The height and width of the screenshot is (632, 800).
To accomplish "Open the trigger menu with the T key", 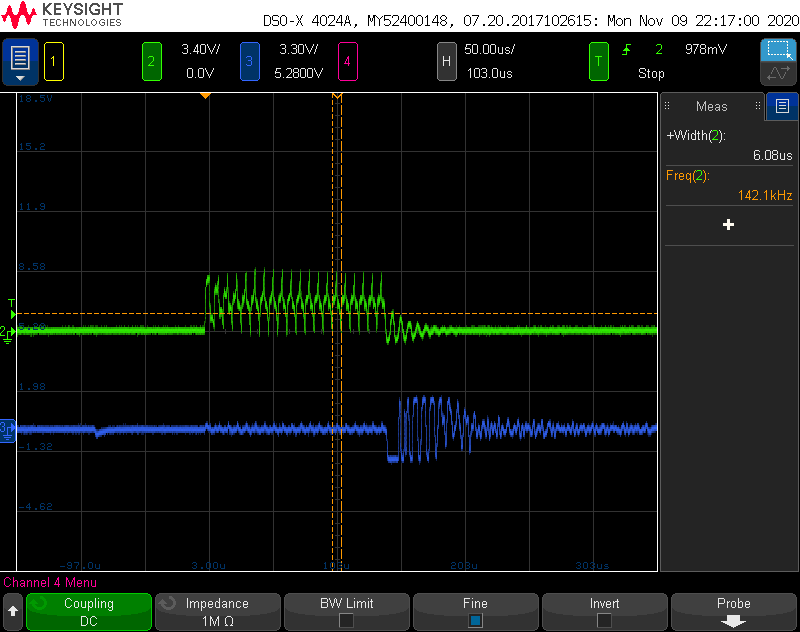I will (x=598, y=61).
